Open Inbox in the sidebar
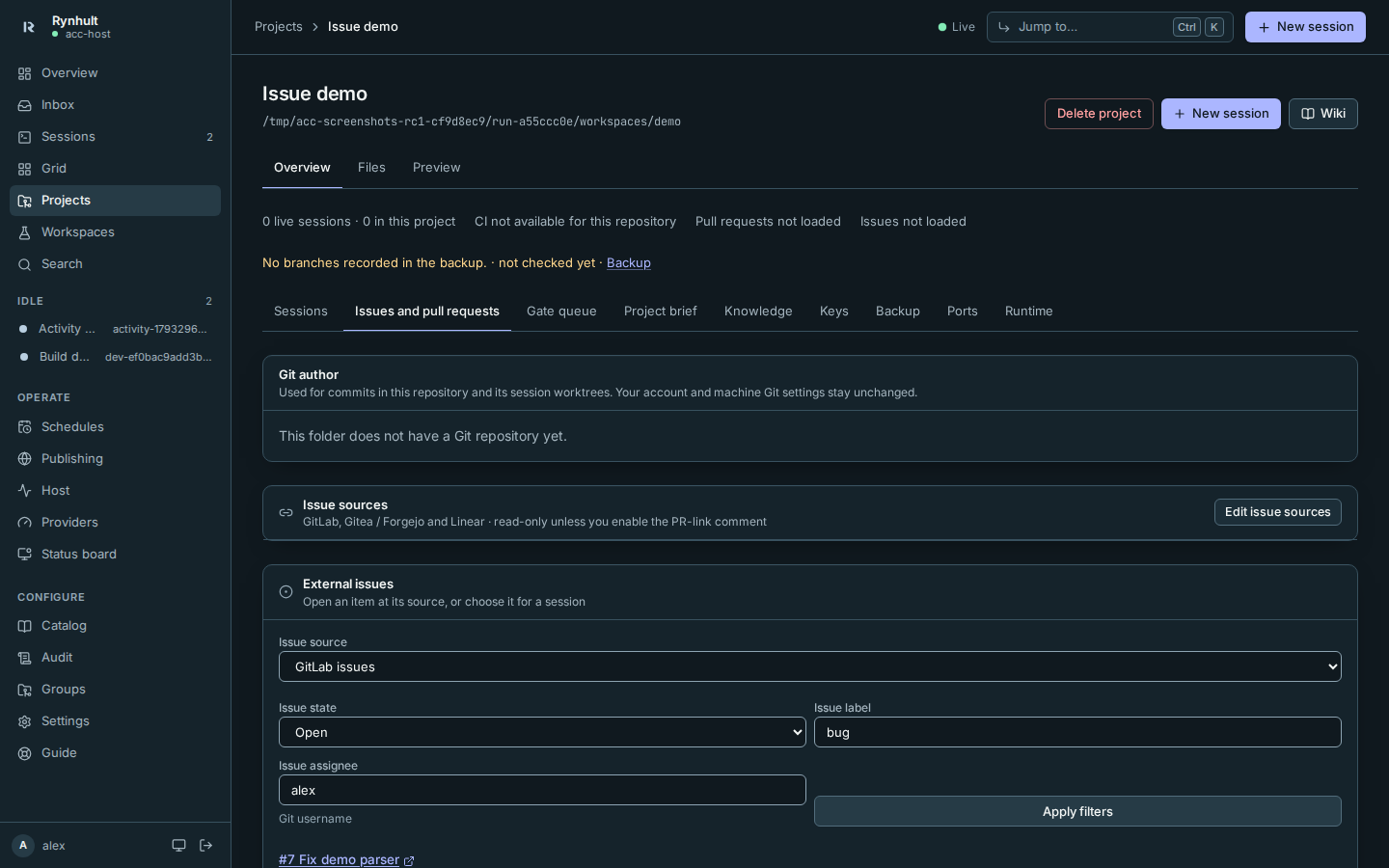Screen dimensions: 1389x868 point(115,105)
